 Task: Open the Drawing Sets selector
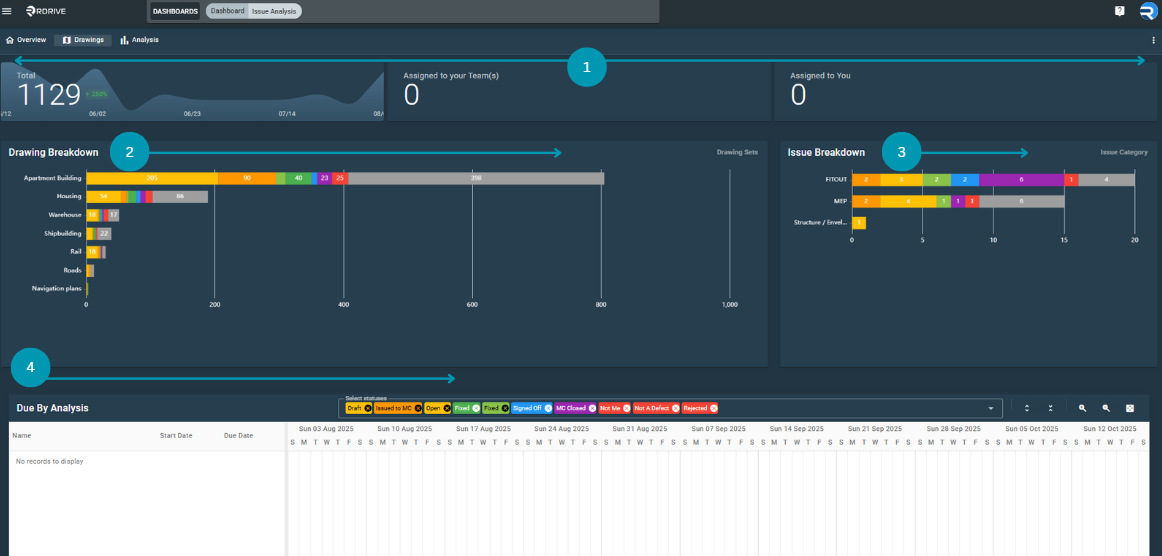pos(737,152)
